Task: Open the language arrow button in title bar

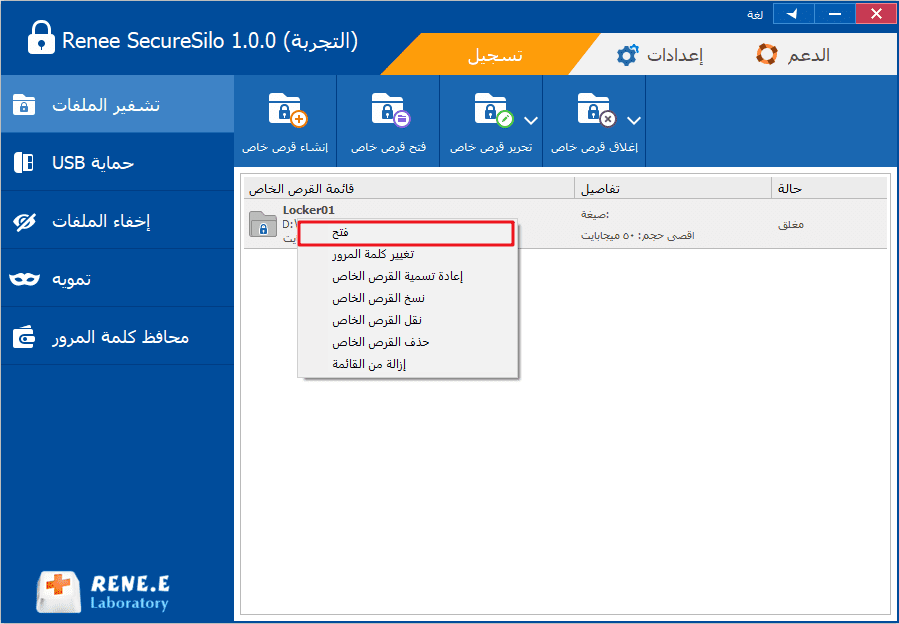Action: click(794, 14)
